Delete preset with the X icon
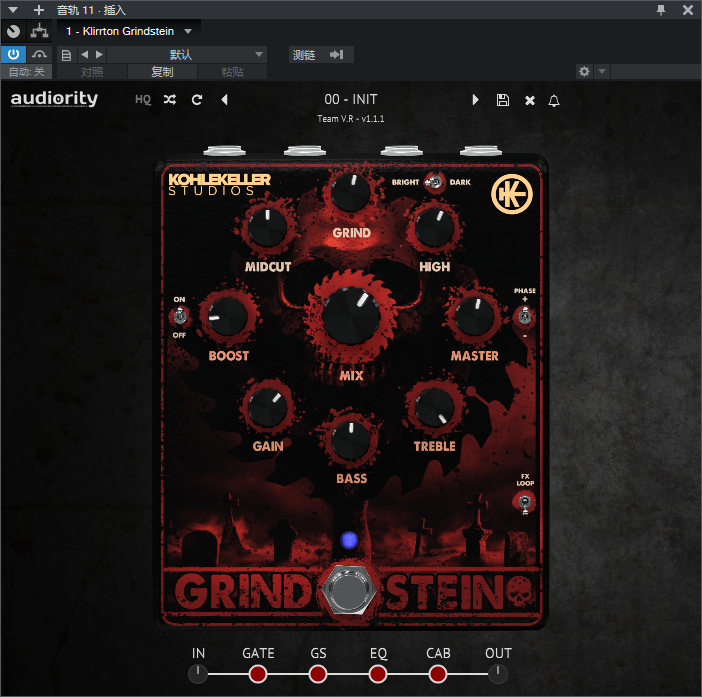702x697 pixels. pyautogui.click(x=530, y=100)
